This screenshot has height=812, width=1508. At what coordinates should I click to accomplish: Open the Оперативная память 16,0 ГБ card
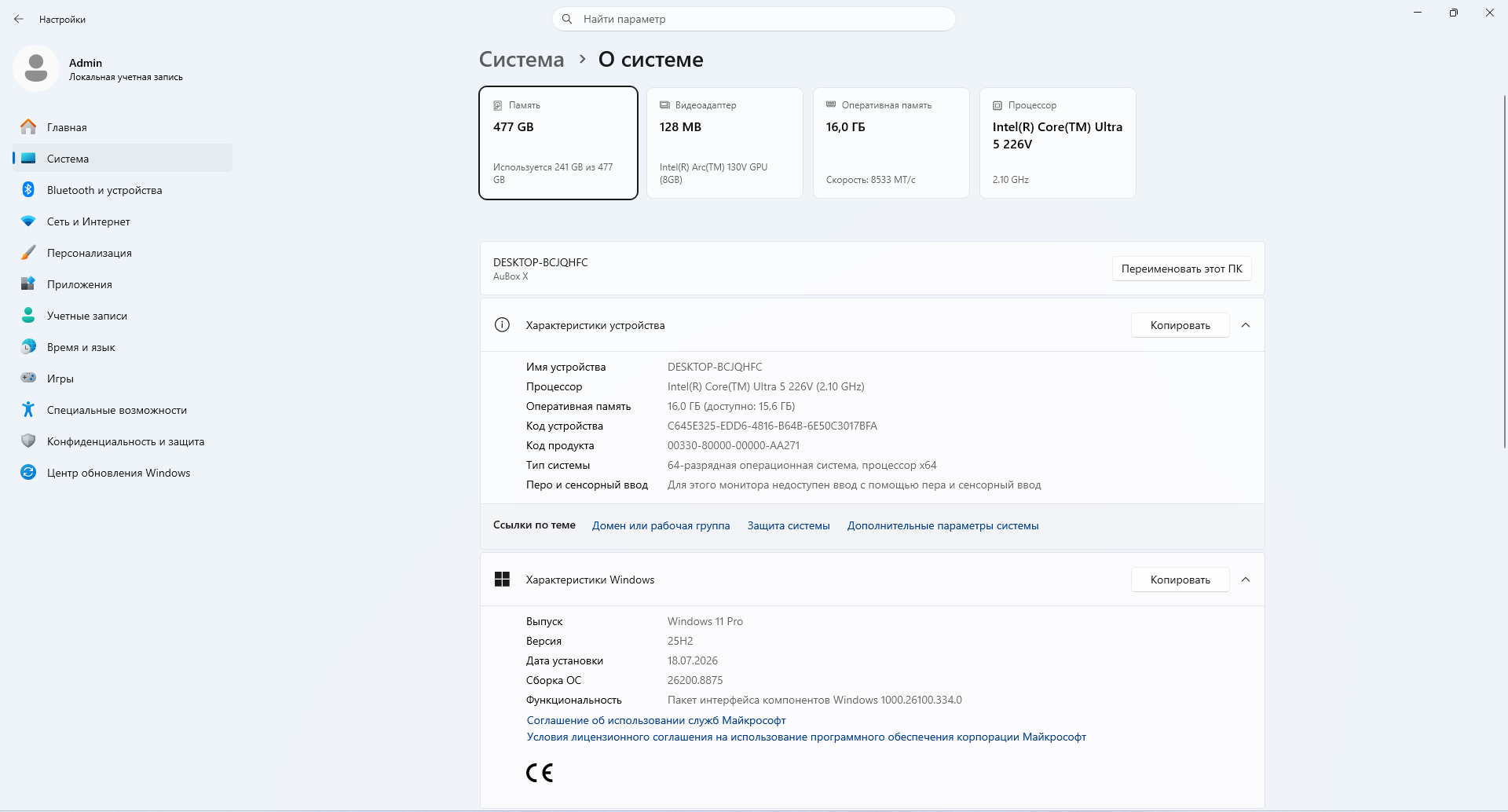tap(891, 143)
